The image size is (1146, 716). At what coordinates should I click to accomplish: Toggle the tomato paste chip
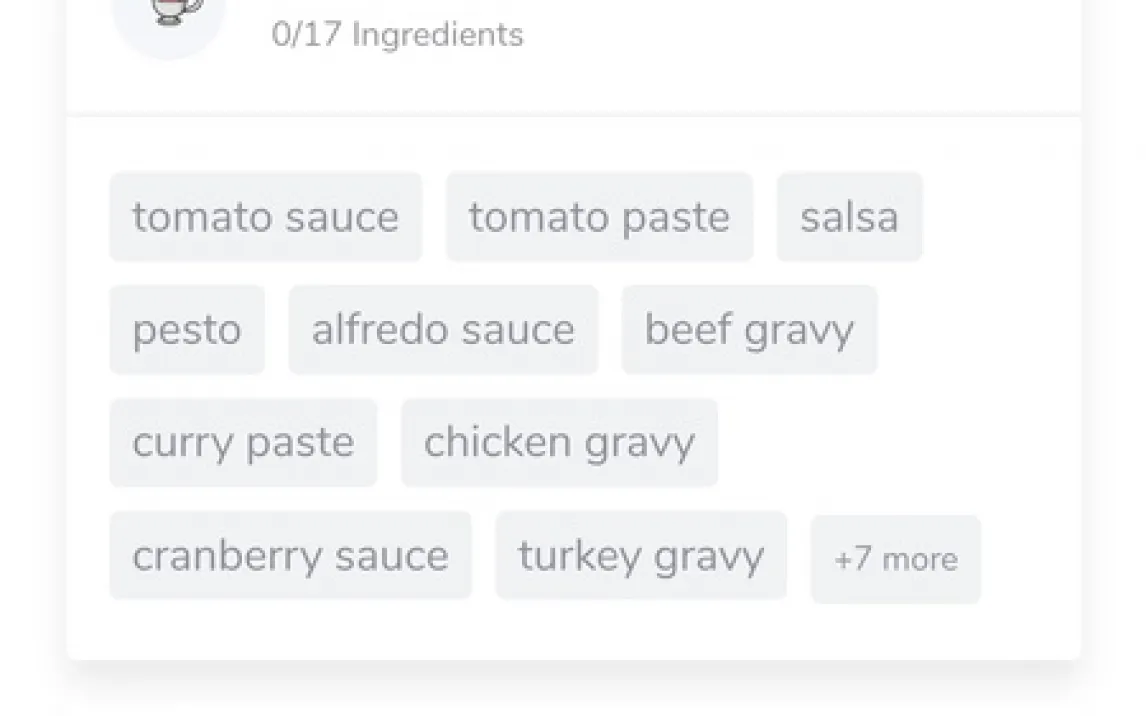coord(599,217)
